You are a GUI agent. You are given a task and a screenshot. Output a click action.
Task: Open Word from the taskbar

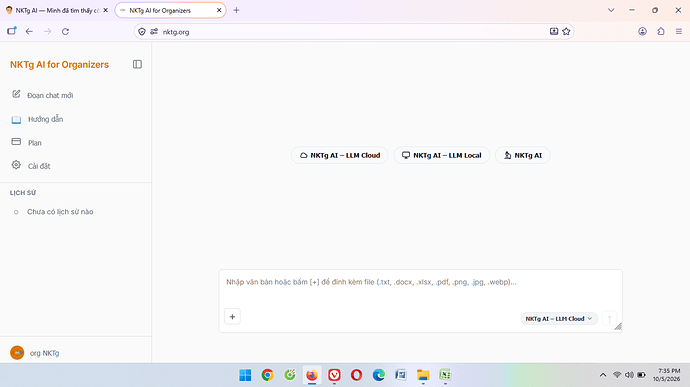click(x=401, y=375)
